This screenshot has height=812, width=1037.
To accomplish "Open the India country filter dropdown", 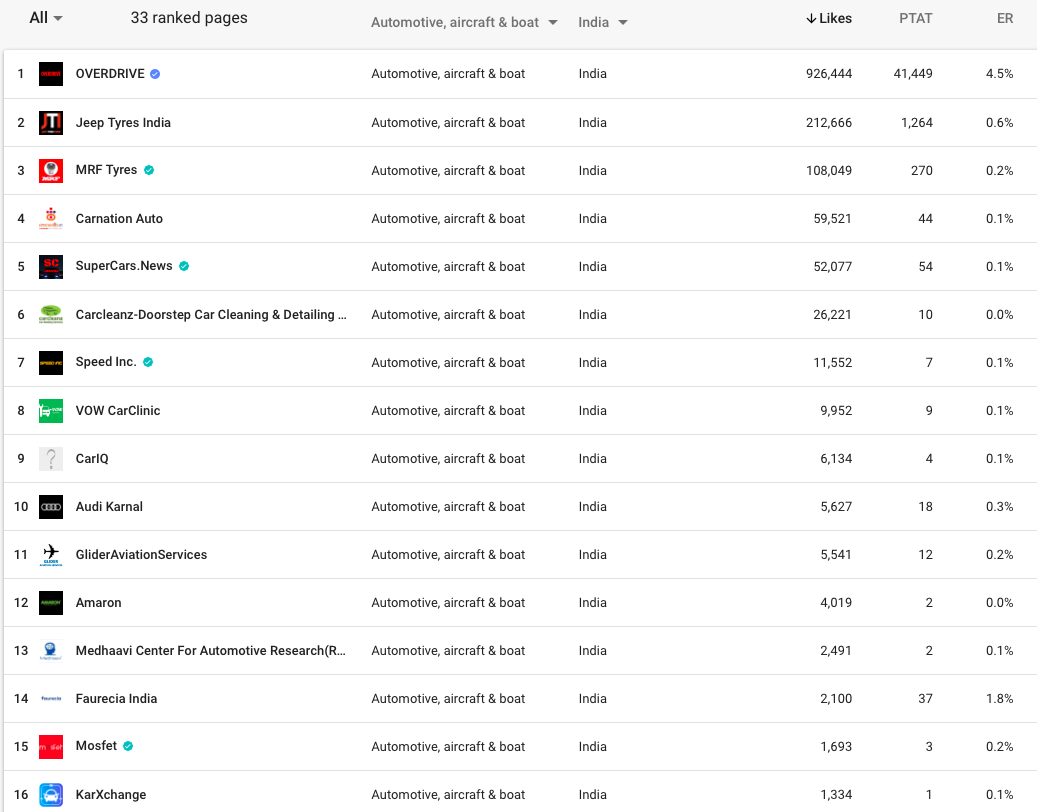I will pos(602,22).
